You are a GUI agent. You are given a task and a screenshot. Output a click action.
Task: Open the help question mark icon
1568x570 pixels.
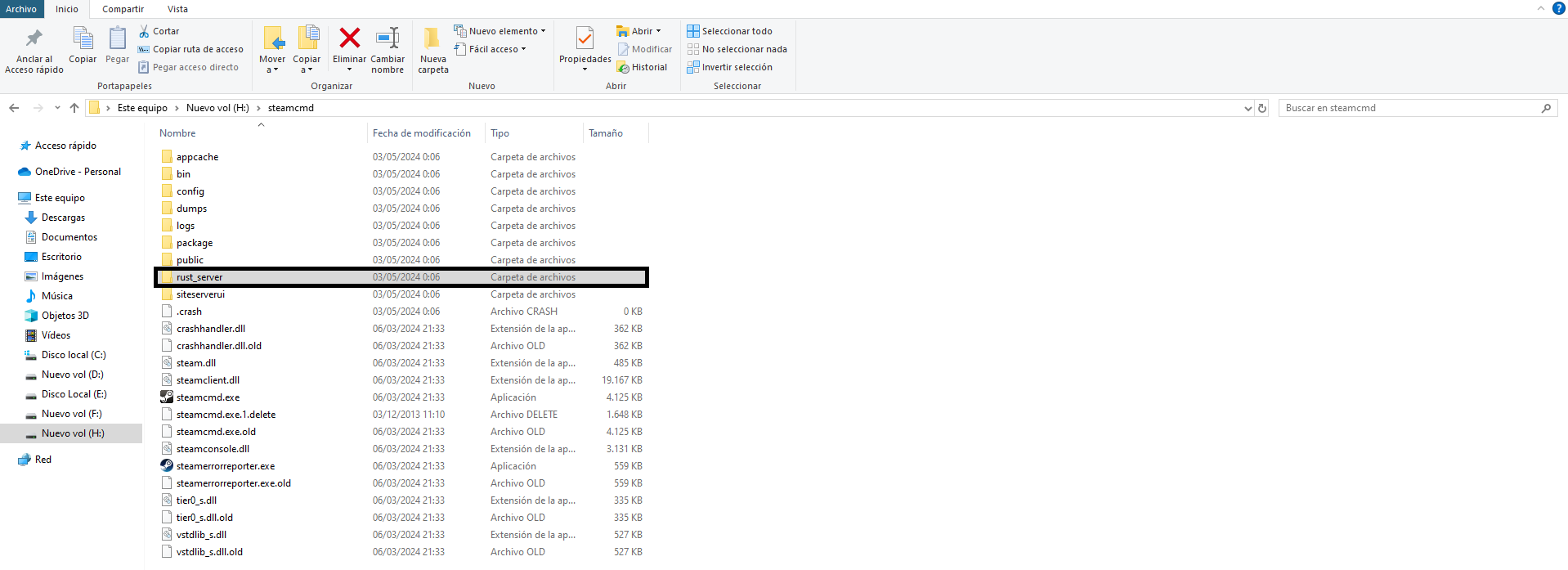1558,8
